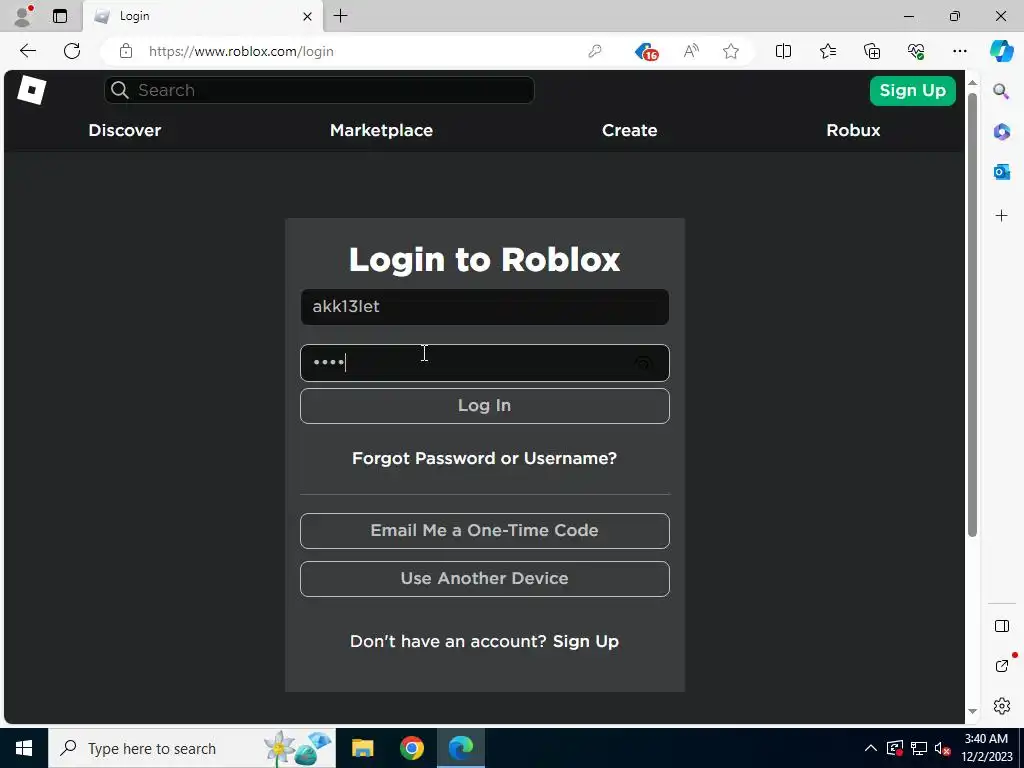1024x768 pixels.
Task: Open Browser essentials heart icon
Action: click(916, 51)
